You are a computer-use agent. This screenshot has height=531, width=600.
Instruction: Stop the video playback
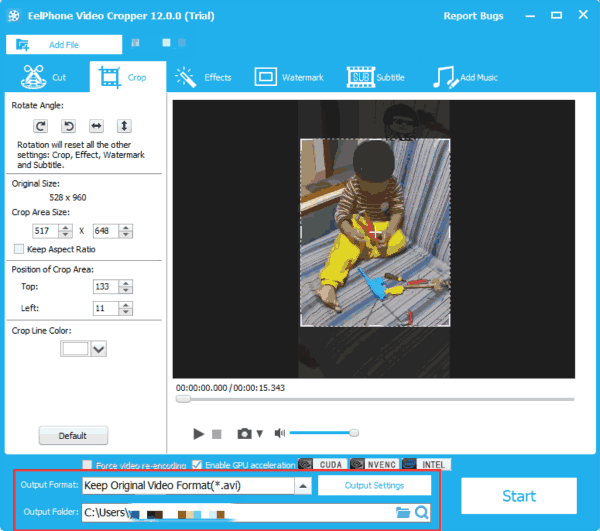coord(217,434)
